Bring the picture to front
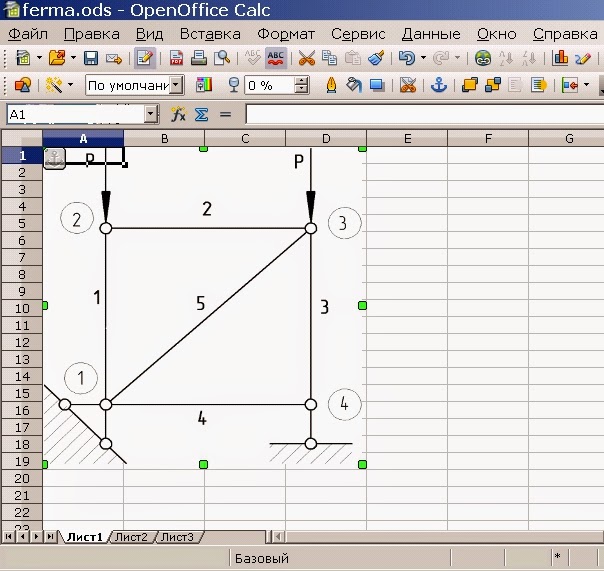Image resolution: width=604 pixels, height=571 pixels. 470,85
